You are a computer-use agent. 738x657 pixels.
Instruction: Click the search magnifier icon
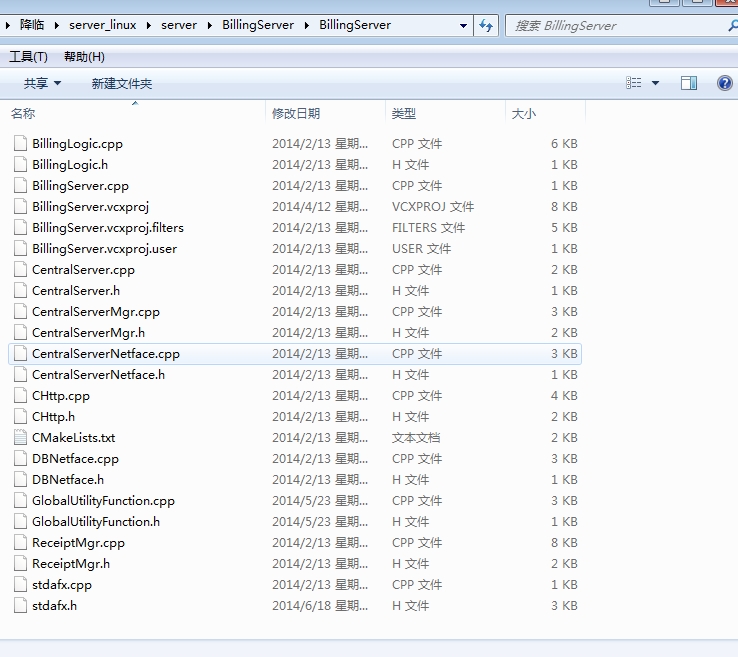coord(731,26)
